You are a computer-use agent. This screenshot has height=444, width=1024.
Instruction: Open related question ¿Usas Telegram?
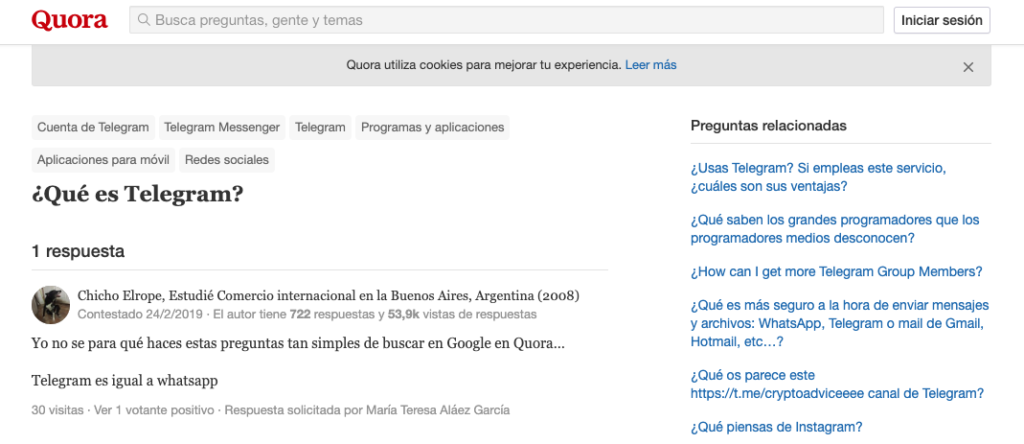point(818,177)
